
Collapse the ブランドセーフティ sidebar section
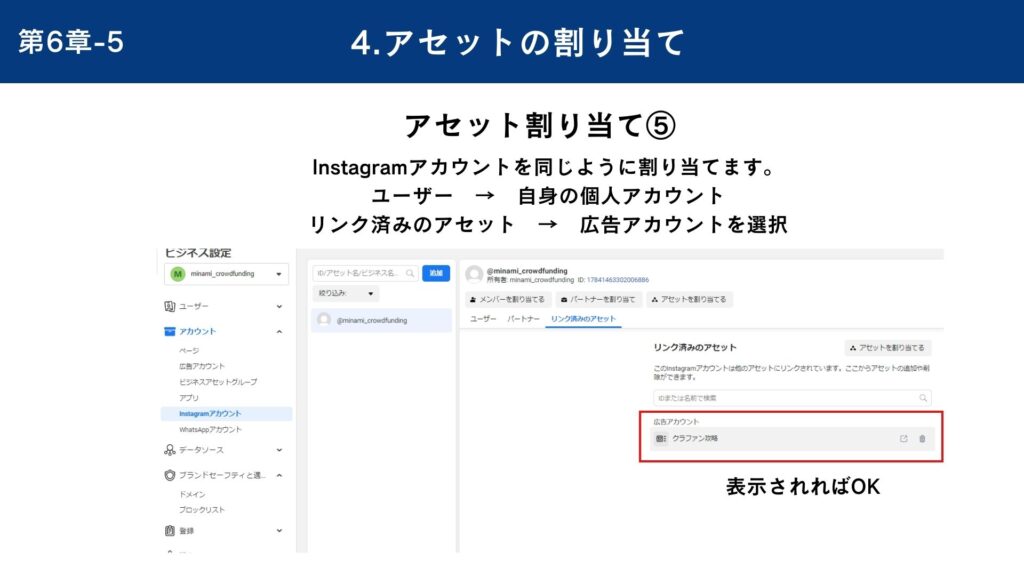280,475
